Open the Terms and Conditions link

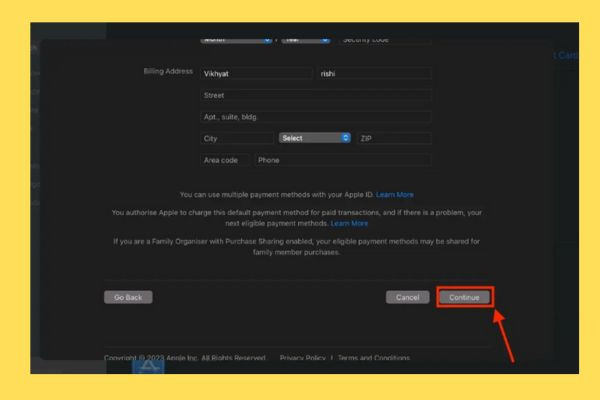click(x=374, y=358)
